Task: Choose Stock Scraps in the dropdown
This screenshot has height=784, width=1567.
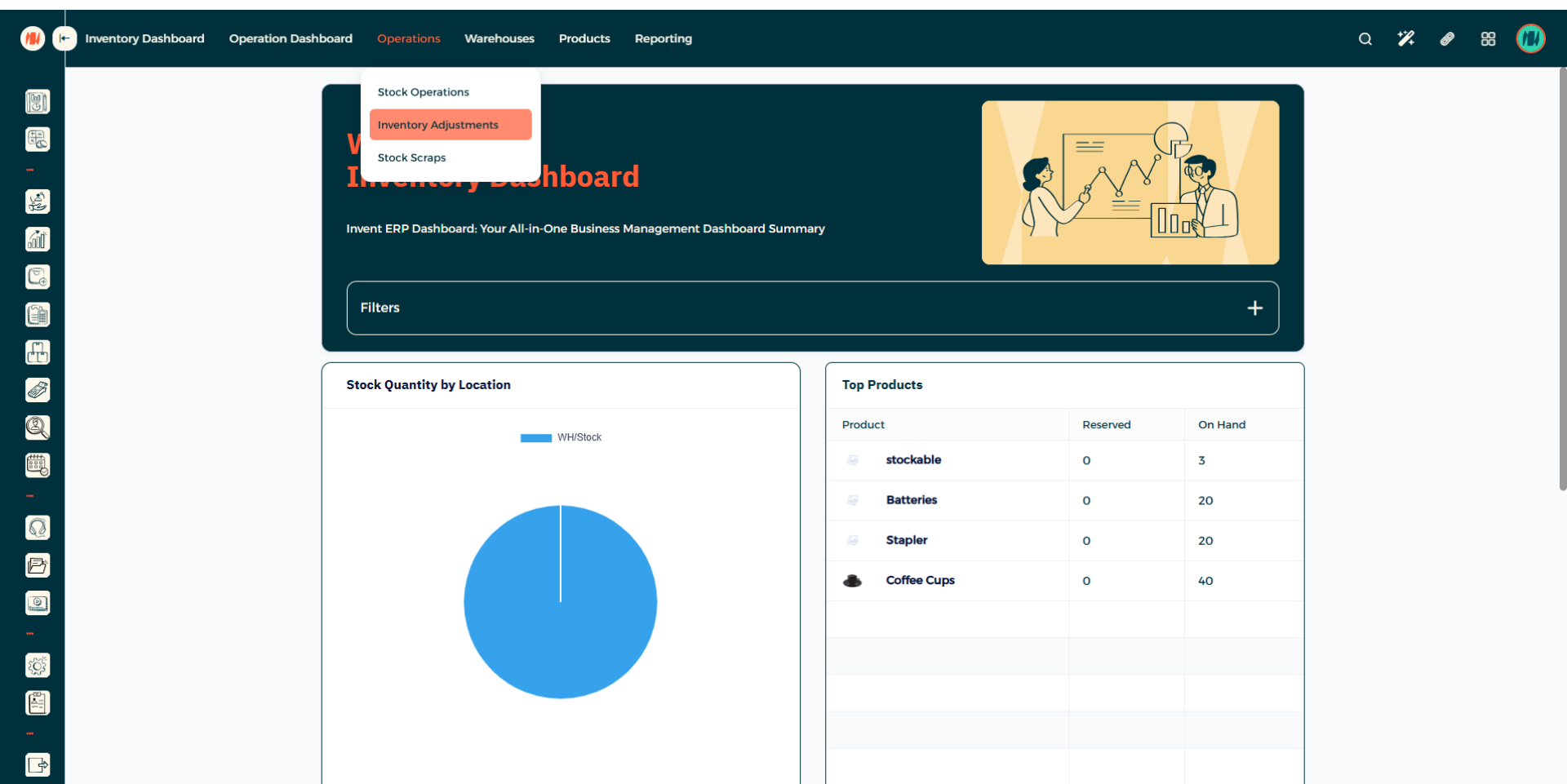Action: point(411,157)
